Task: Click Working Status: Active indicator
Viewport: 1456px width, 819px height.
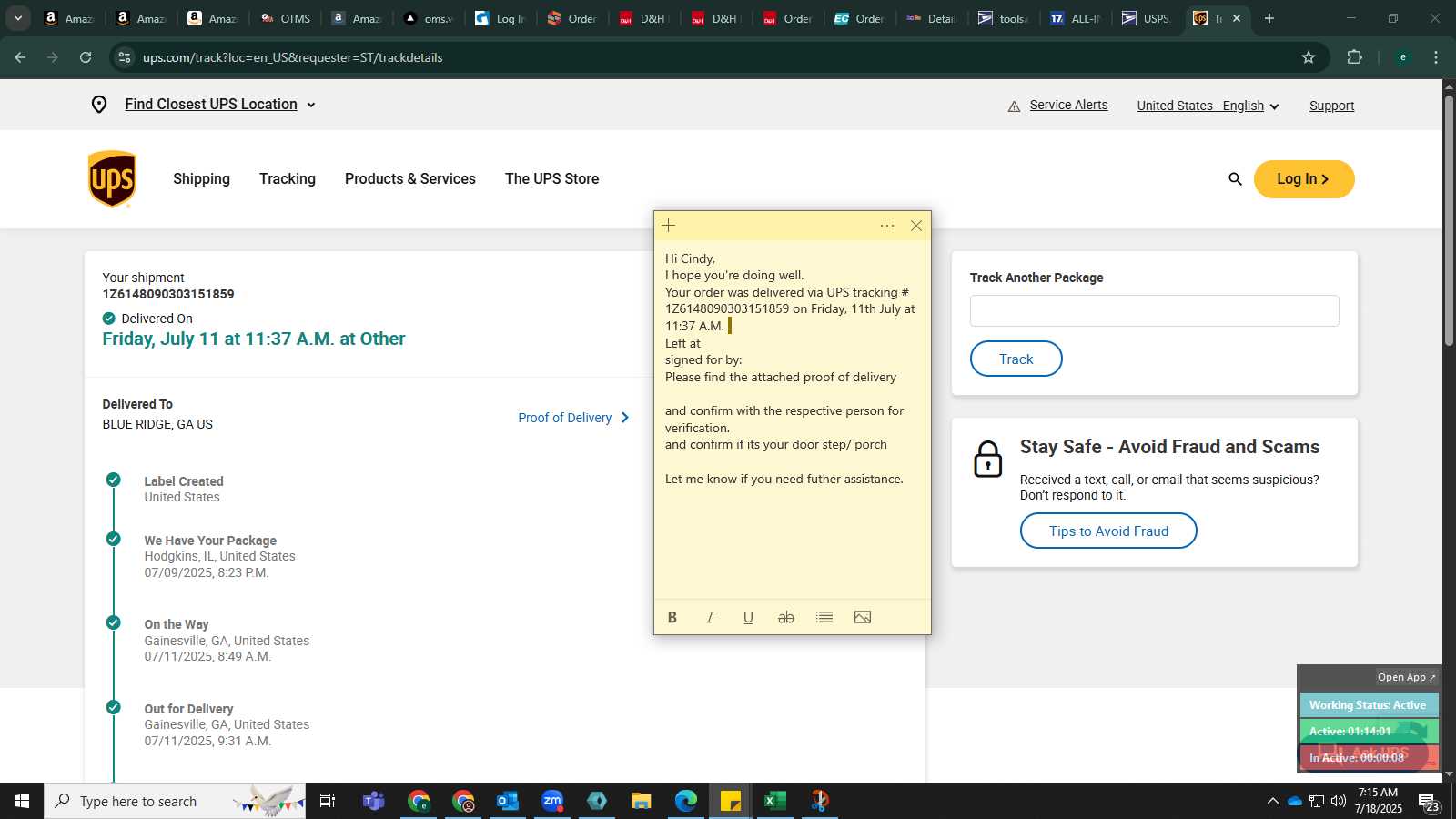Action: [1369, 705]
